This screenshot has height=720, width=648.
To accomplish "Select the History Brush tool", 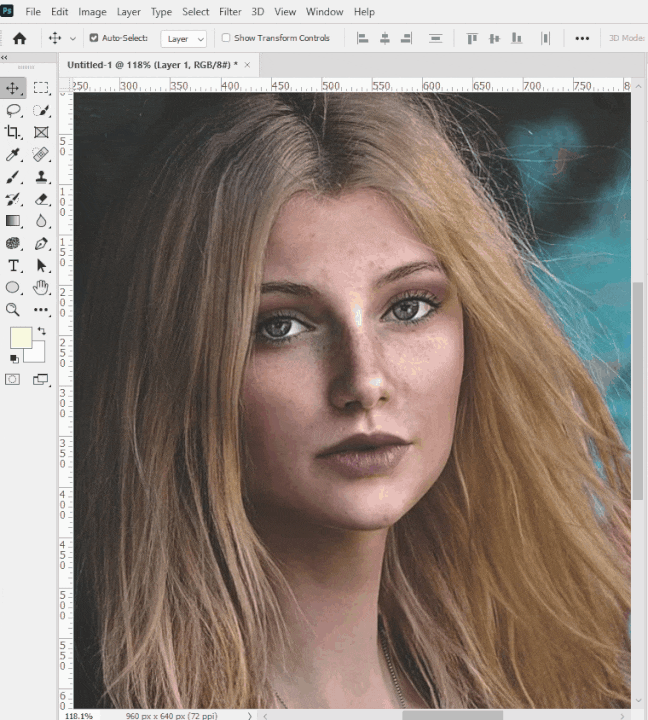I will tap(13, 199).
